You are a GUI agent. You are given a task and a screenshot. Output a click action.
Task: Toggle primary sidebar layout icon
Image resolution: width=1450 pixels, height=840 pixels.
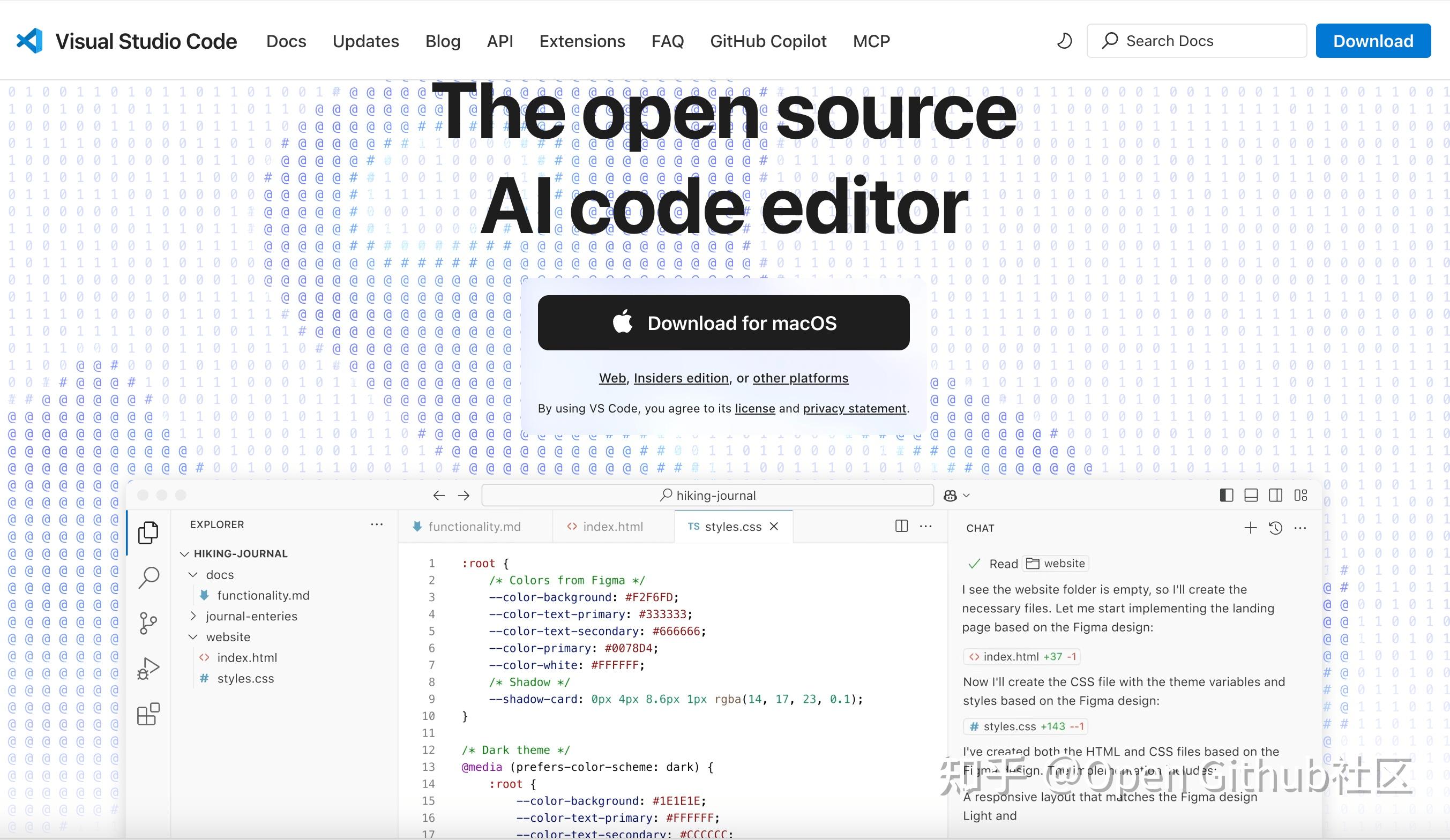tap(1226, 496)
